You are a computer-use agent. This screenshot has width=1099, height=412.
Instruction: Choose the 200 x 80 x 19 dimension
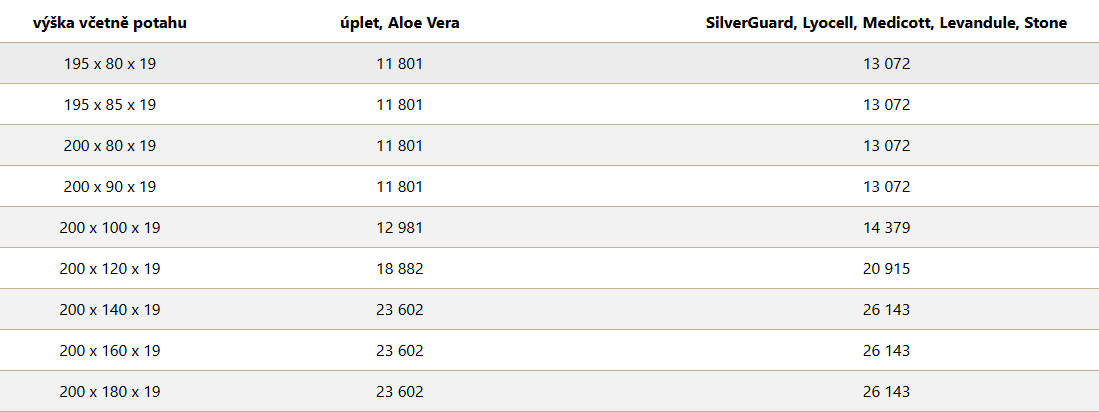110,146
